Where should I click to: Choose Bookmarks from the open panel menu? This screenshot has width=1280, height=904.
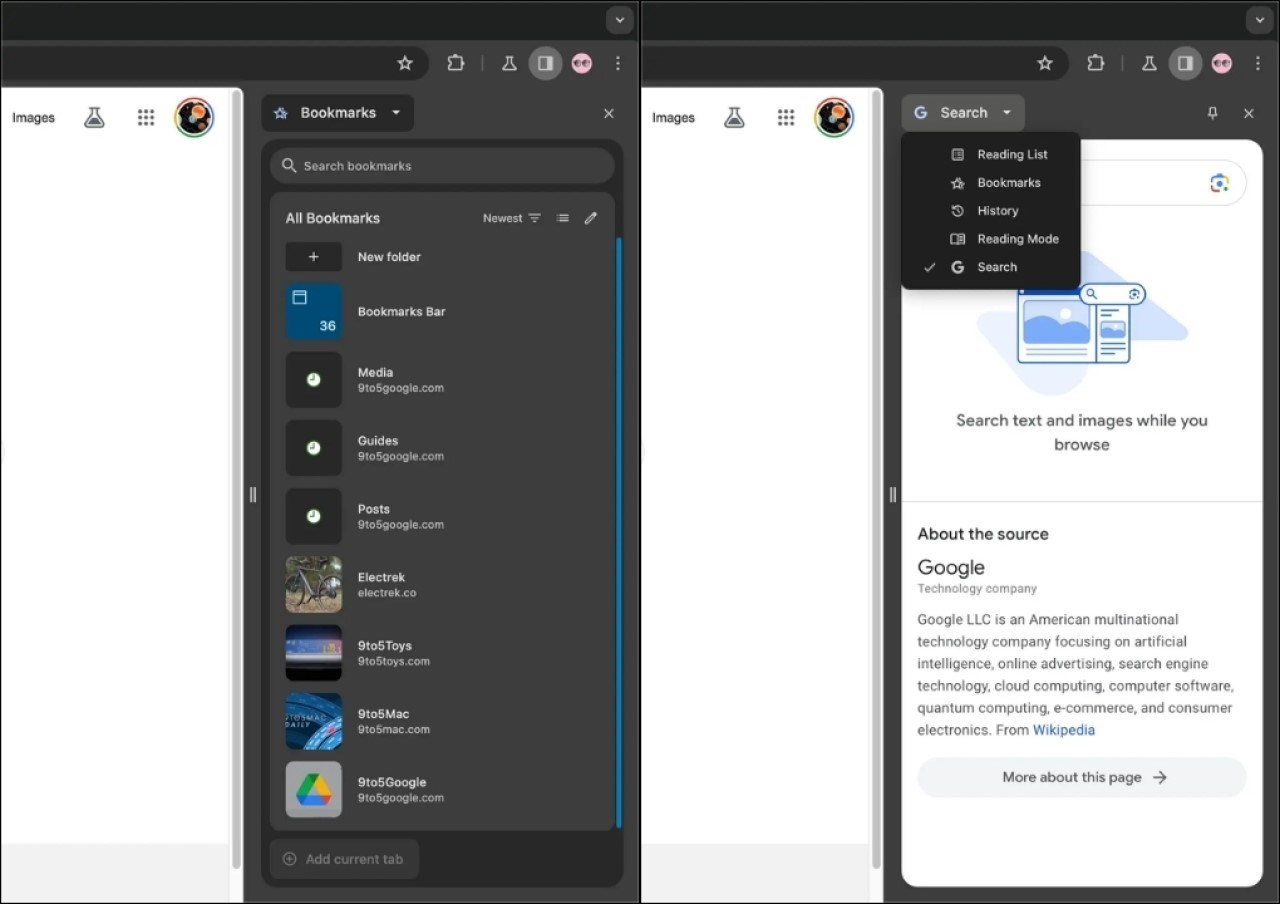coord(991,183)
